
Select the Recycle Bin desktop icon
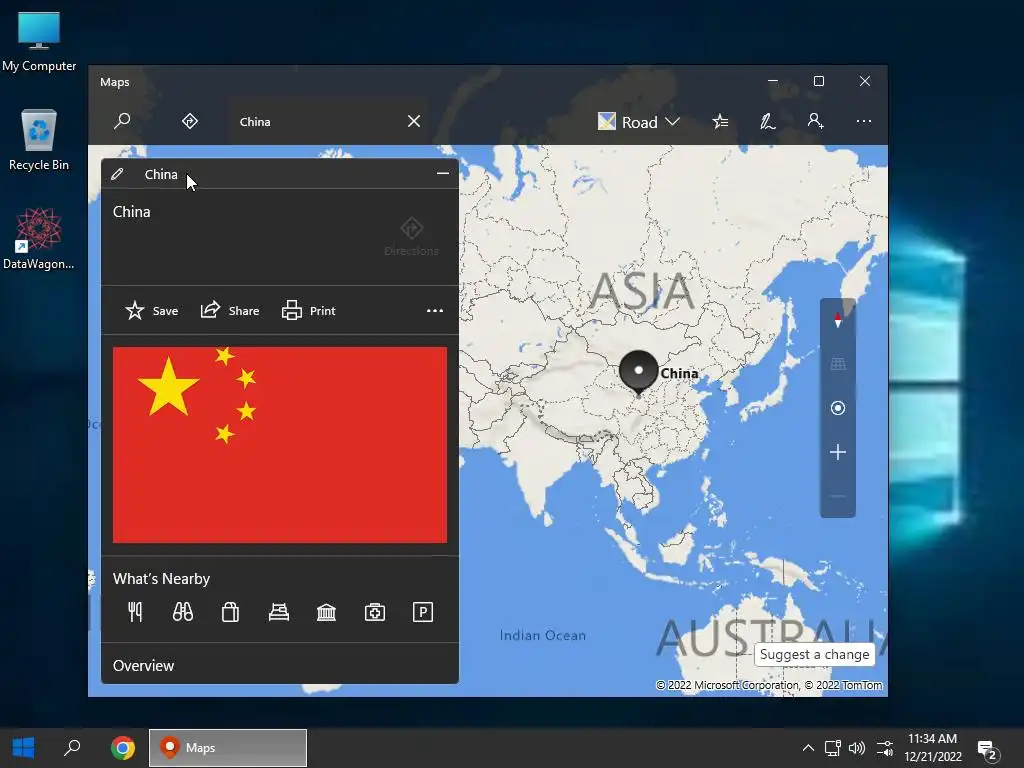click(39, 140)
